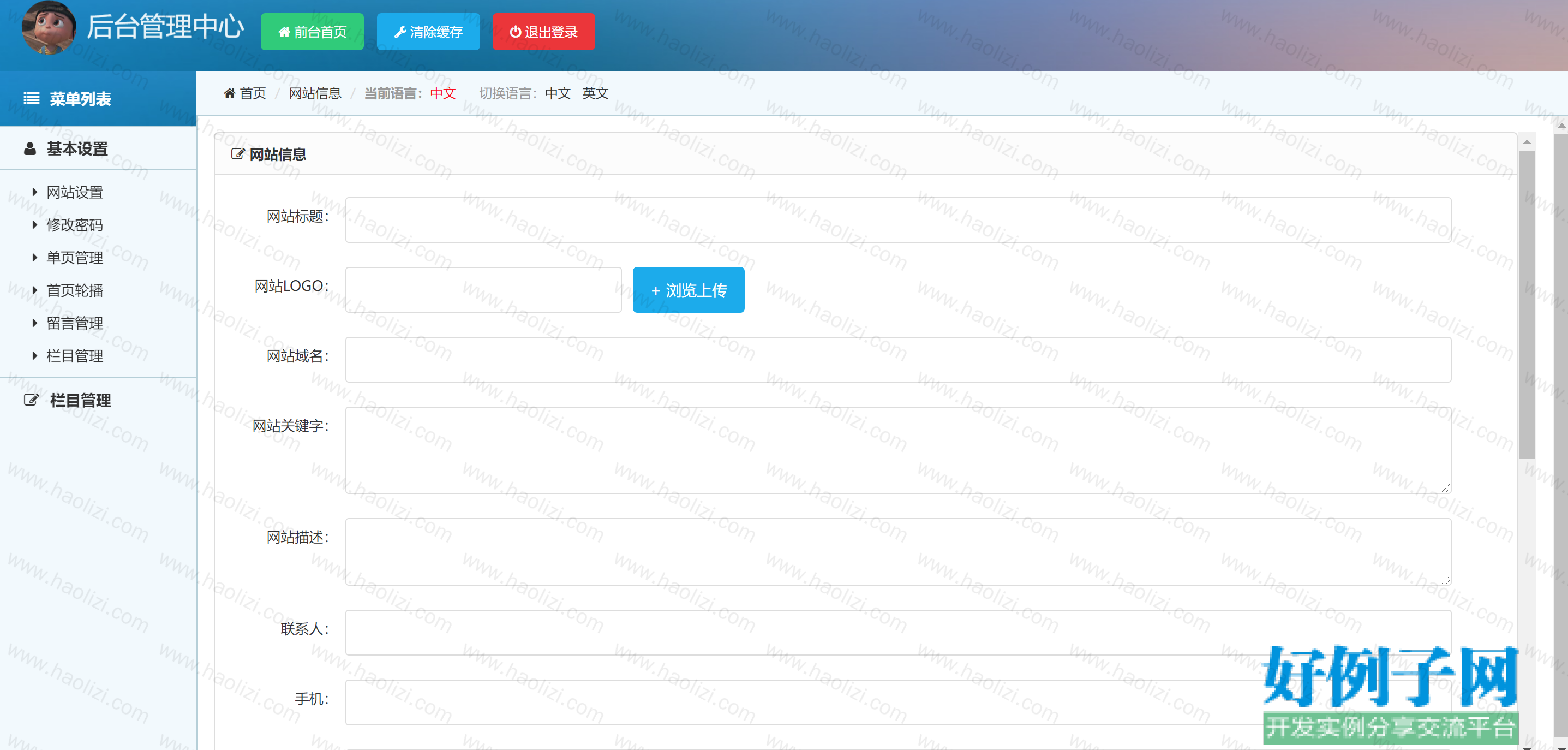The image size is (1568, 750).
Task: Click the edit icon in 网站信息 panel header
Action: (x=238, y=154)
